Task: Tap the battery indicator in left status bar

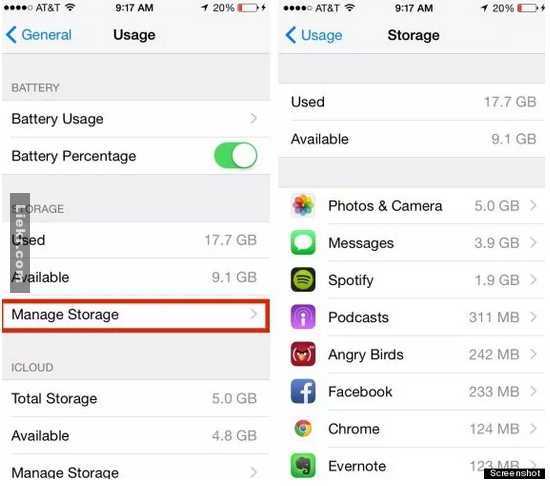Action: click(248, 8)
